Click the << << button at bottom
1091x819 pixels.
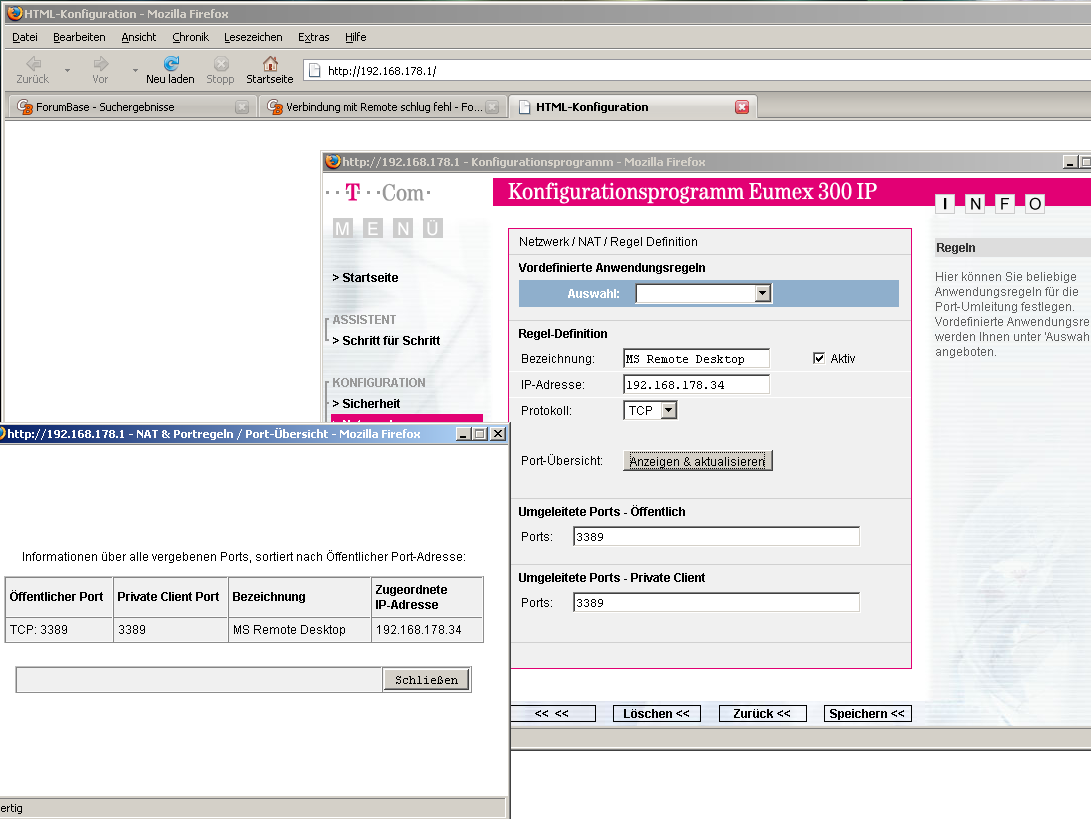[x=552, y=713]
